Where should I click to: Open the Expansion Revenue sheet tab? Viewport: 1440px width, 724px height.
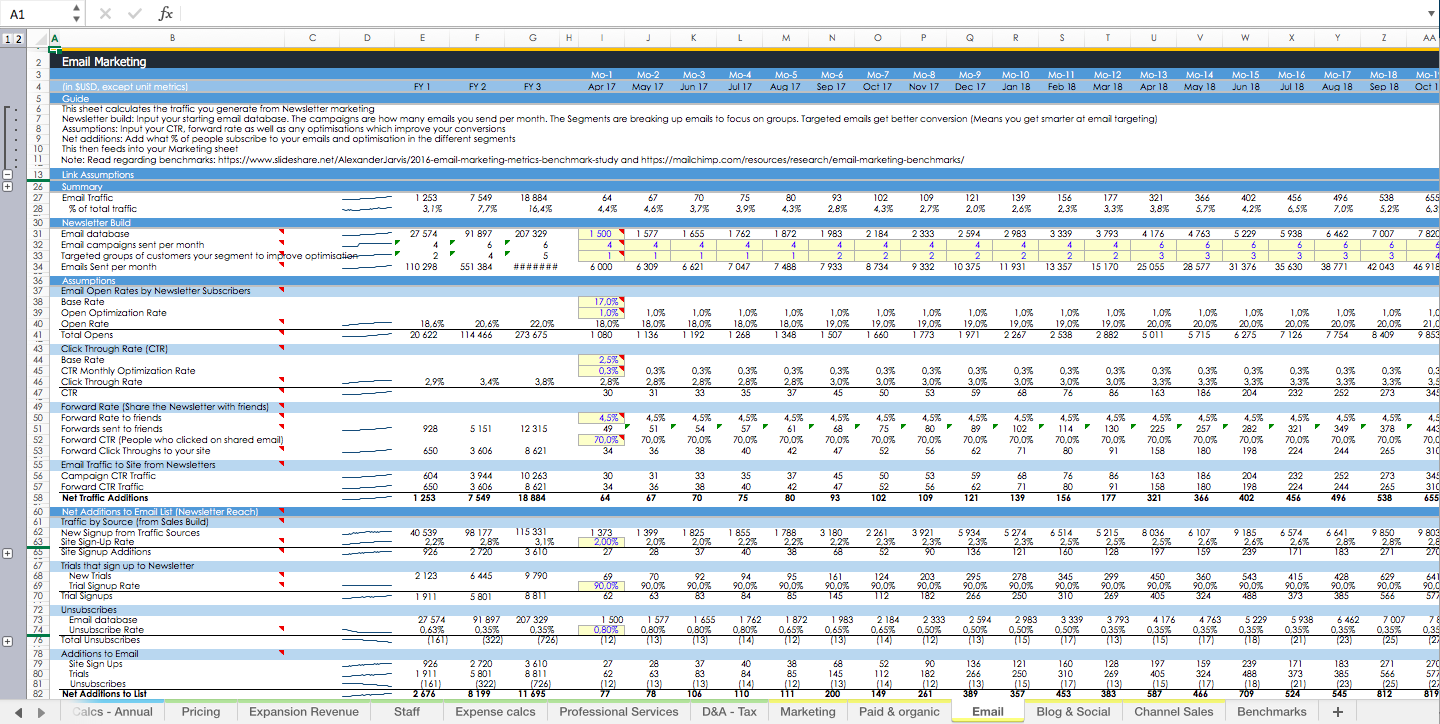(x=303, y=712)
